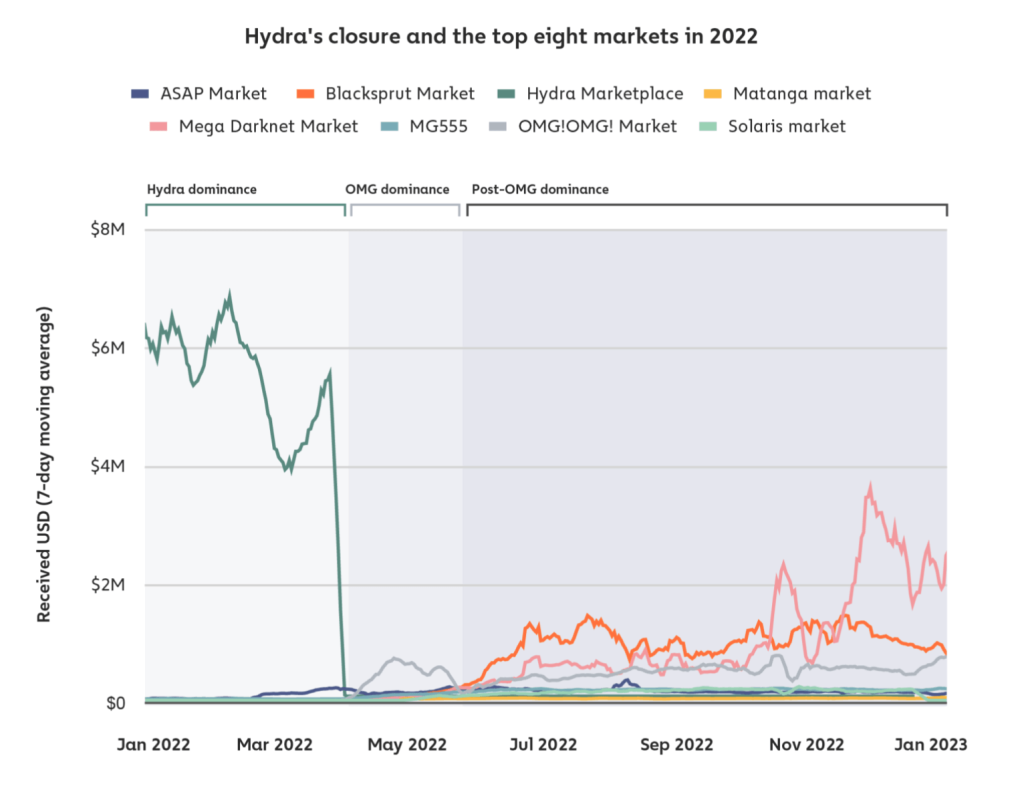Click the '$0' y-axis value
This screenshot has height=794, width=1024.
116,703
